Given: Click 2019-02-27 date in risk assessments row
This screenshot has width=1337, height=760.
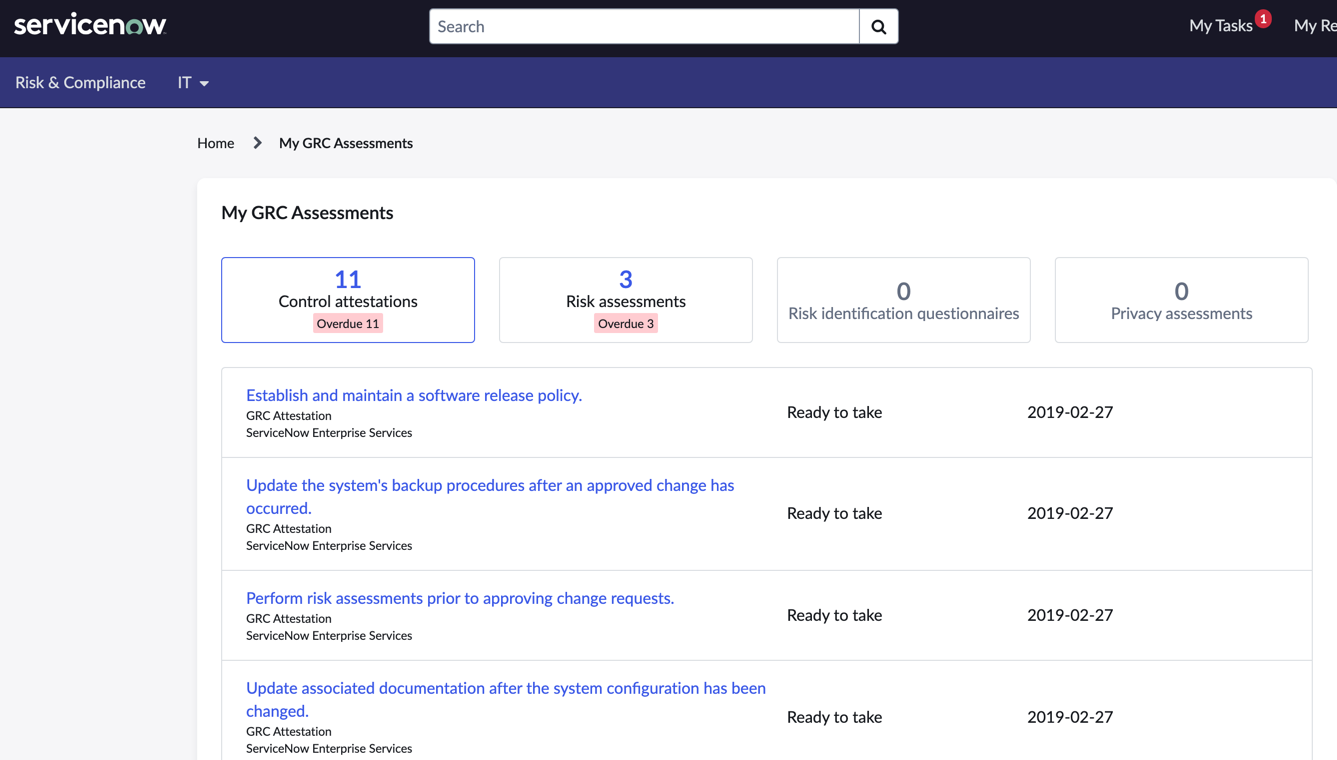Looking at the screenshot, I should (1070, 615).
